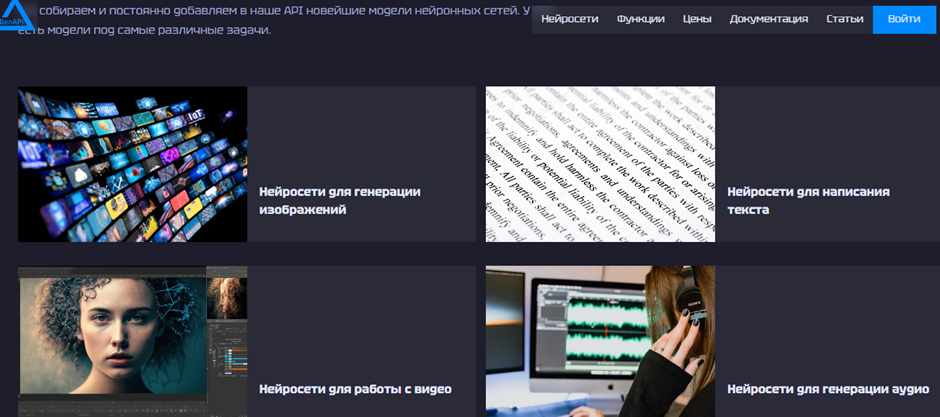Open the Функции navigation item
Screen dimensions: 940x417
640,19
